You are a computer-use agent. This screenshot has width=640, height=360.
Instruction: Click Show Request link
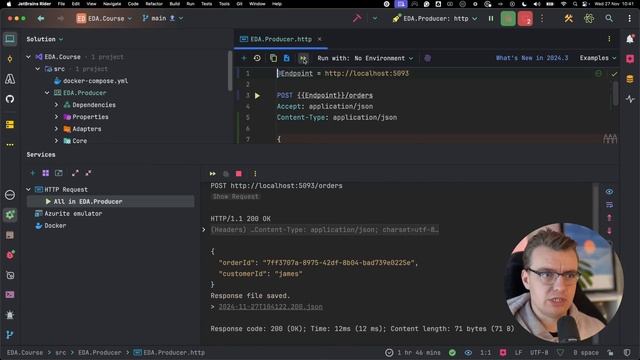[x=236, y=197]
